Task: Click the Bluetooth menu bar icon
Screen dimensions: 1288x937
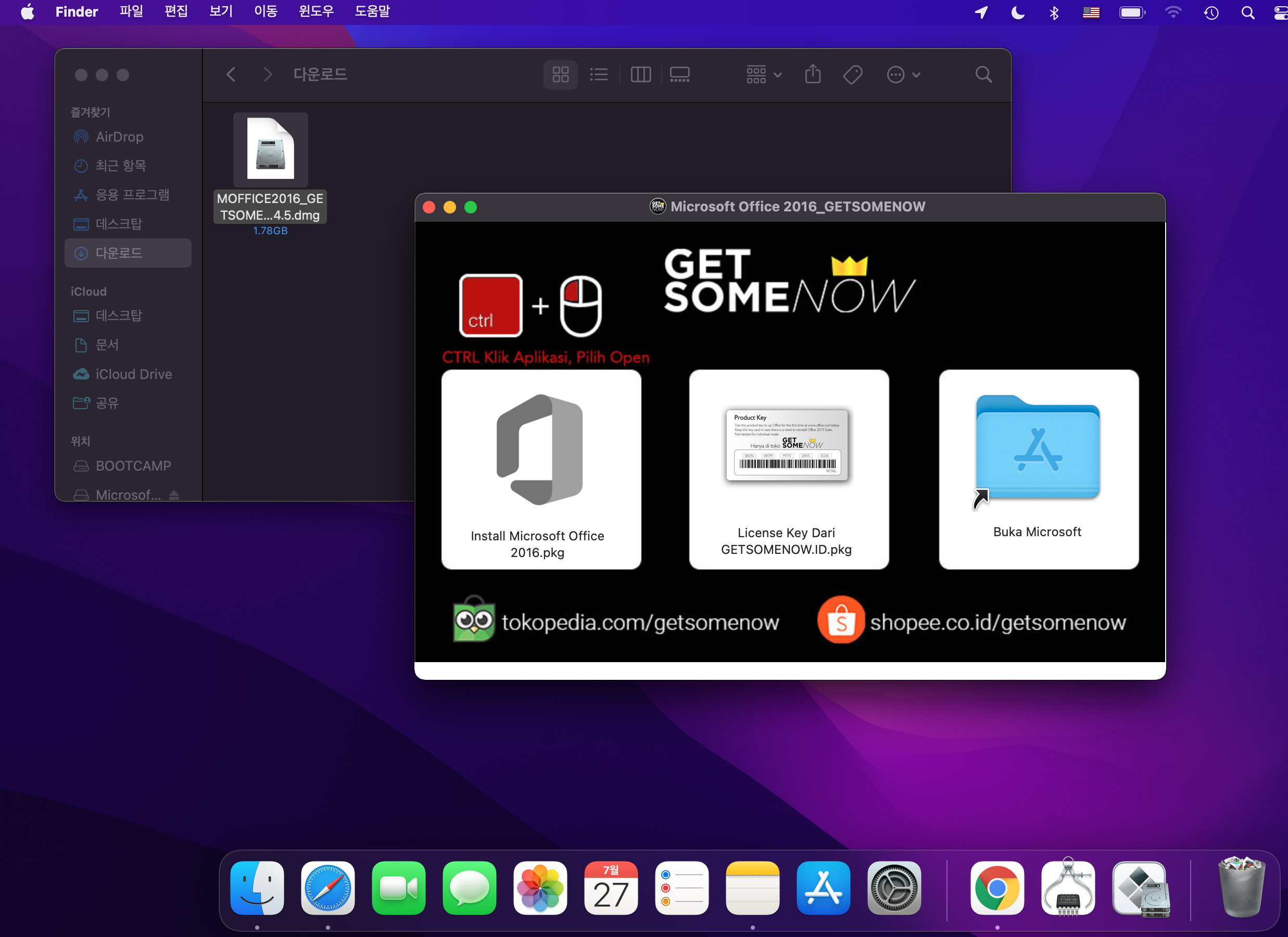Action: [1054, 12]
